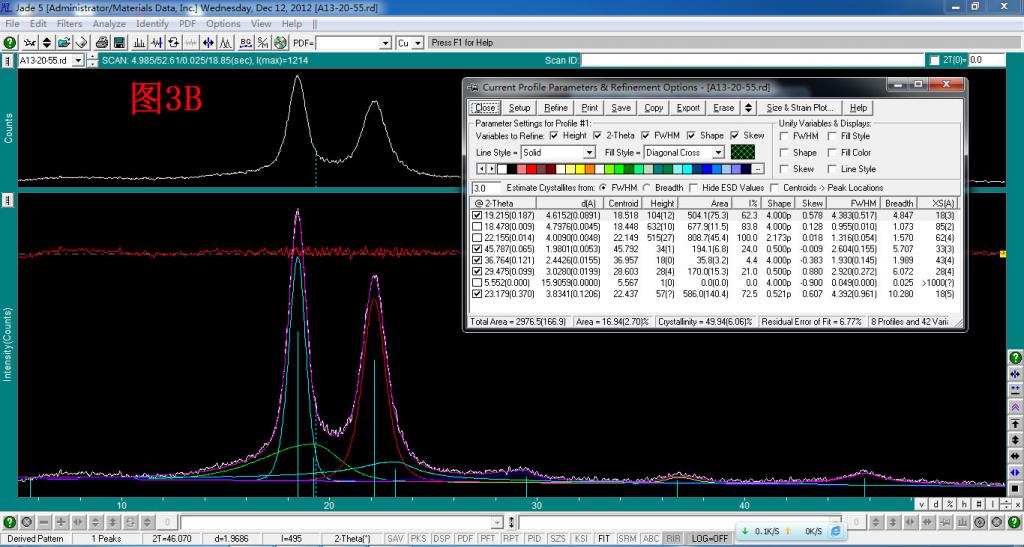Screen dimensions: 1024x547
Task: Click the peak histogram icon in toolbar
Action: [139, 43]
